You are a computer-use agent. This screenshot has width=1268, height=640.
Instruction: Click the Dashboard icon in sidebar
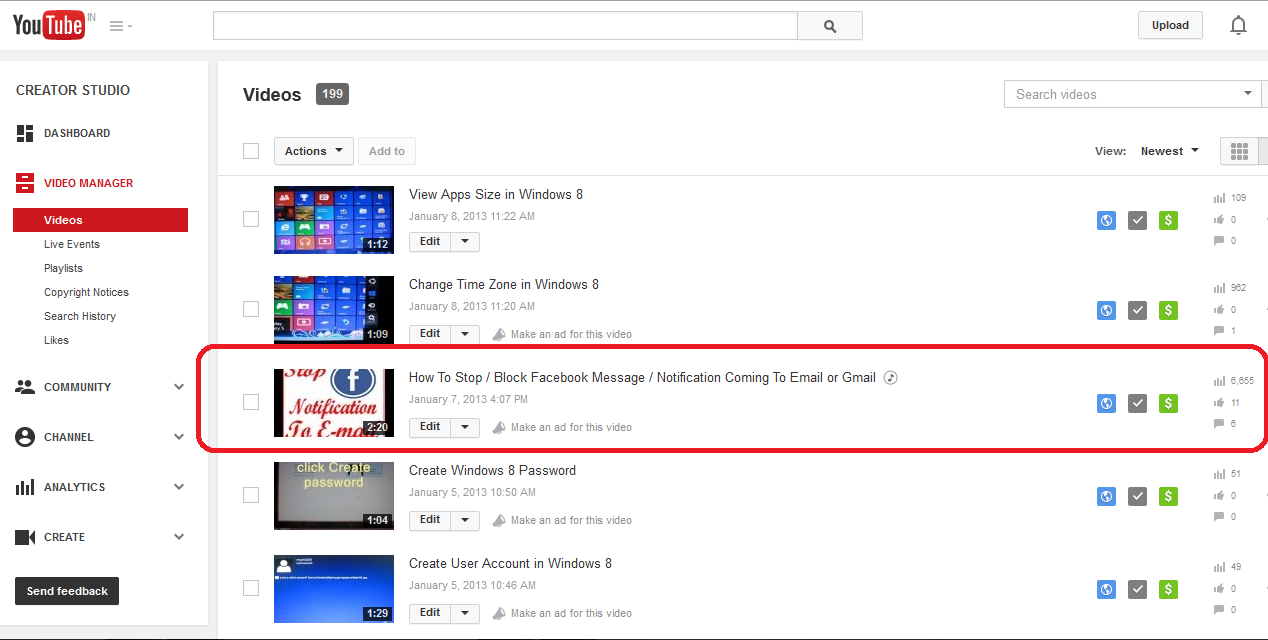[x=25, y=133]
